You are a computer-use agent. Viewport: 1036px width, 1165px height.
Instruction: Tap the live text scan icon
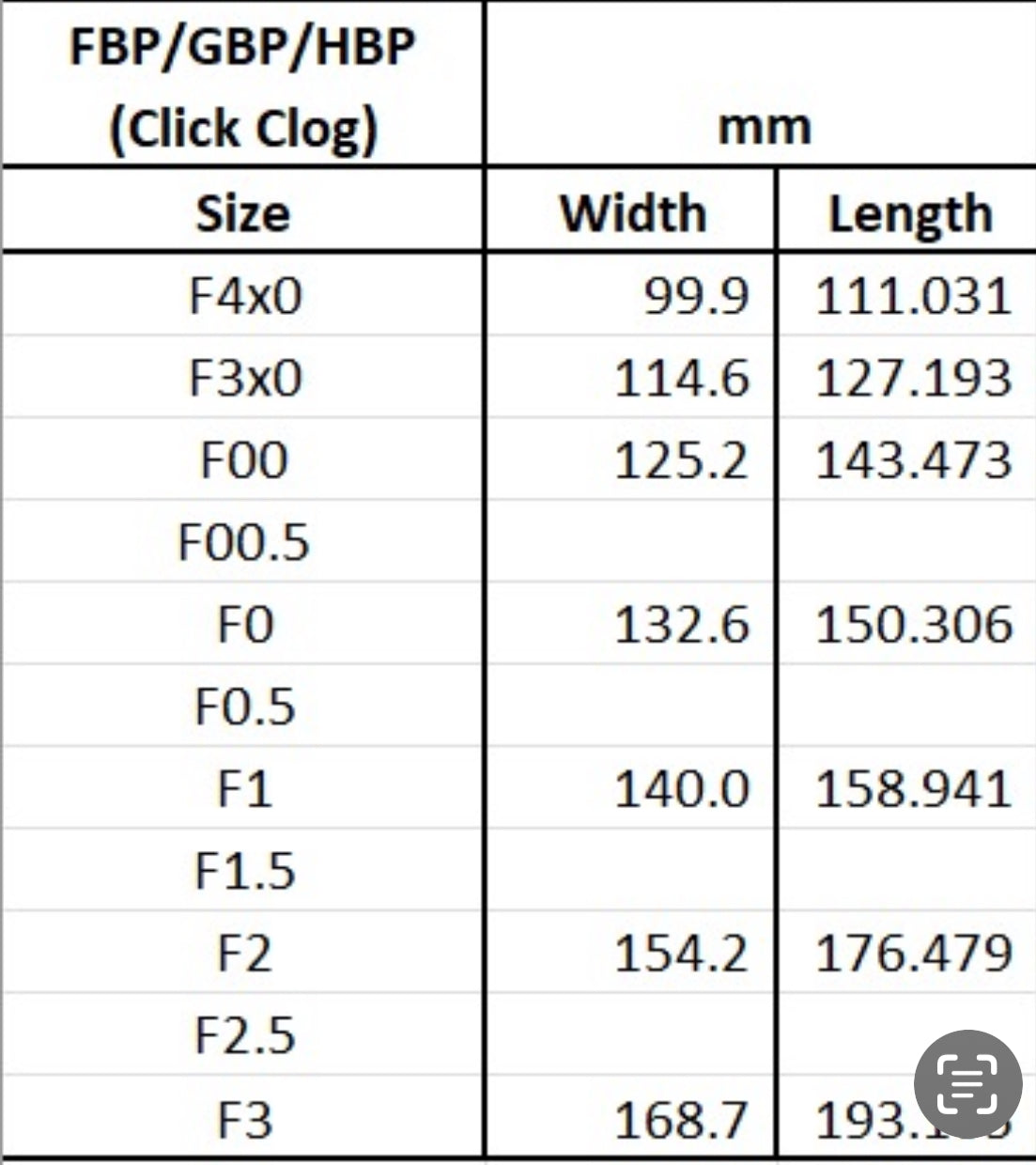967,1084
